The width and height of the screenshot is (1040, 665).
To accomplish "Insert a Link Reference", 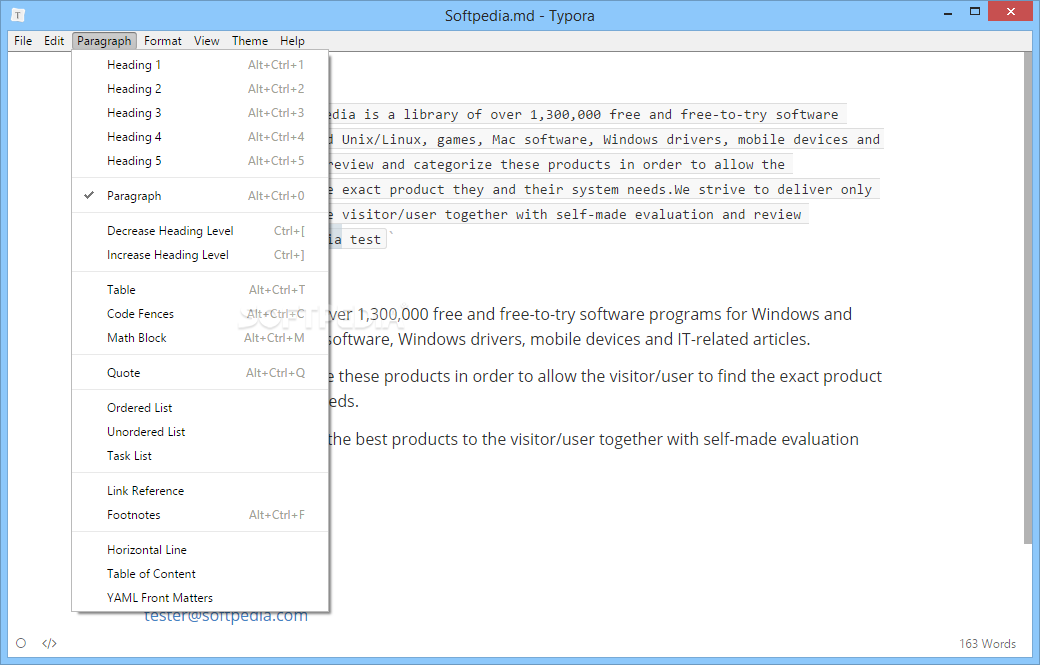I will coord(200,491).
